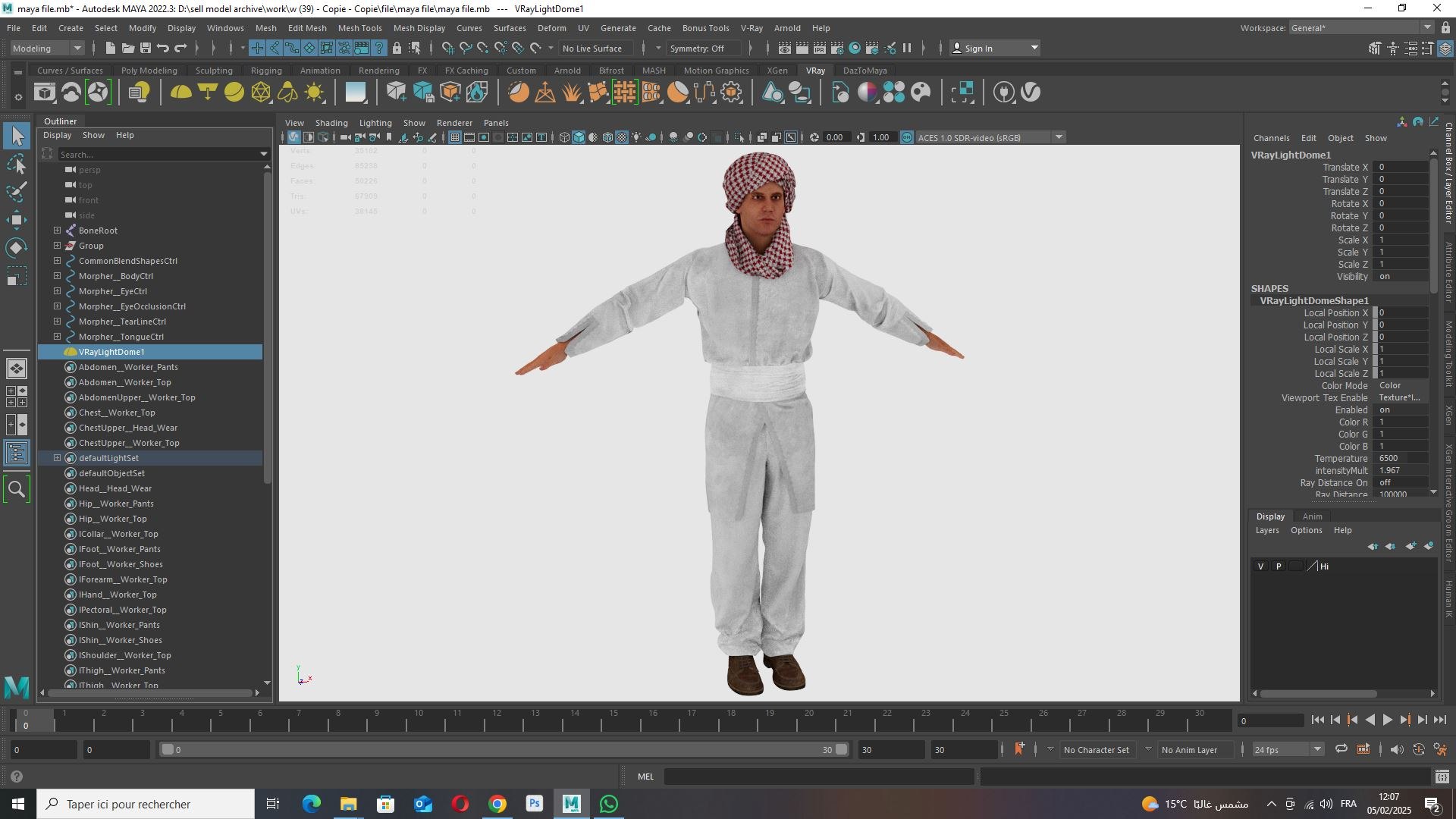Open the Sign In dropdown
Viewport: 1456px width, 819px height.
coord(995,49)
